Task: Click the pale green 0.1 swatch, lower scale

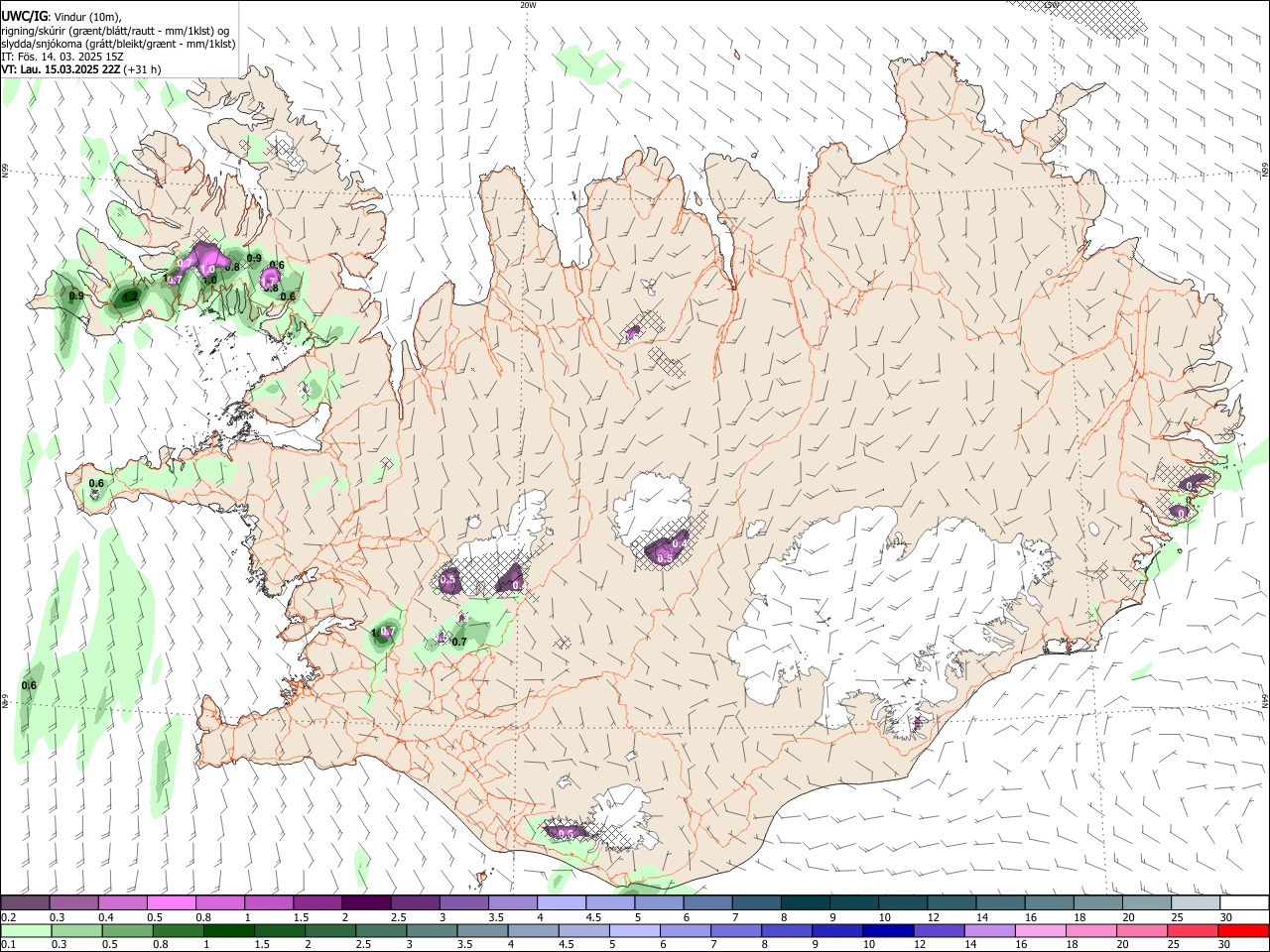Action: click(x=27, y=930)
